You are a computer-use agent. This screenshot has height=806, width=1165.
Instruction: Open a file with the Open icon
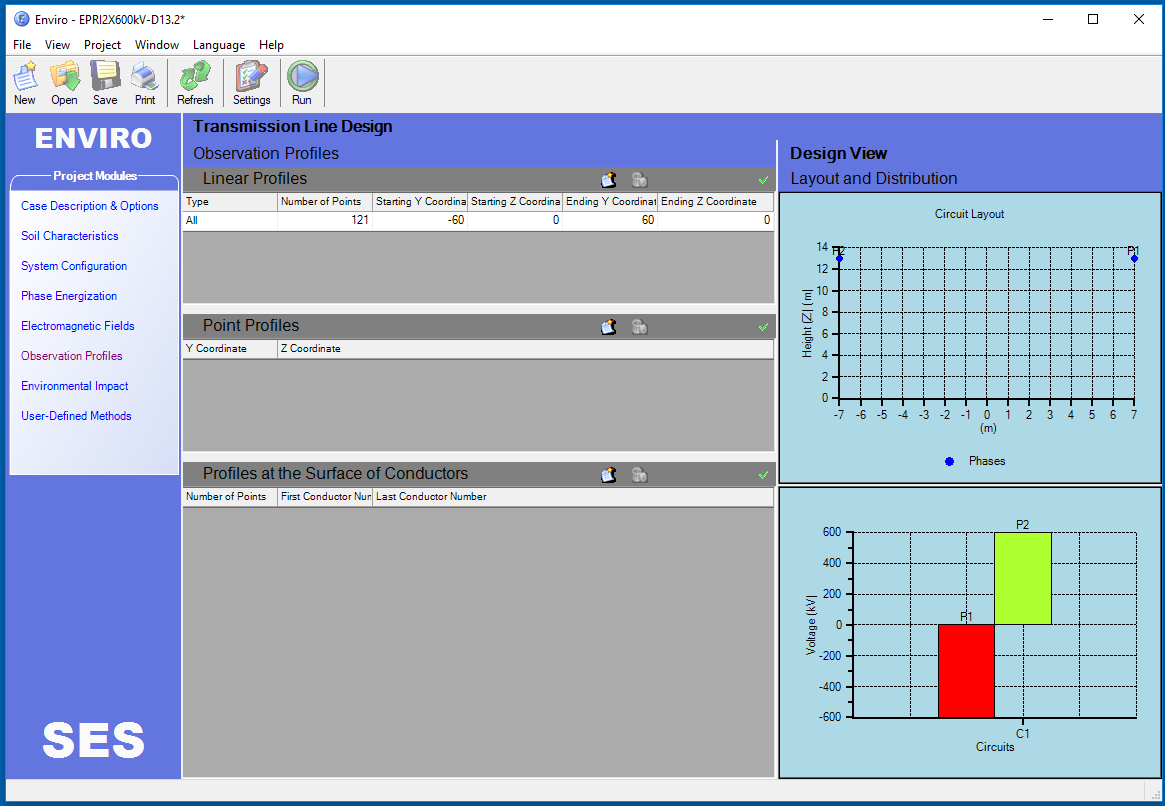pyautogui.click(x=65, y=81)
